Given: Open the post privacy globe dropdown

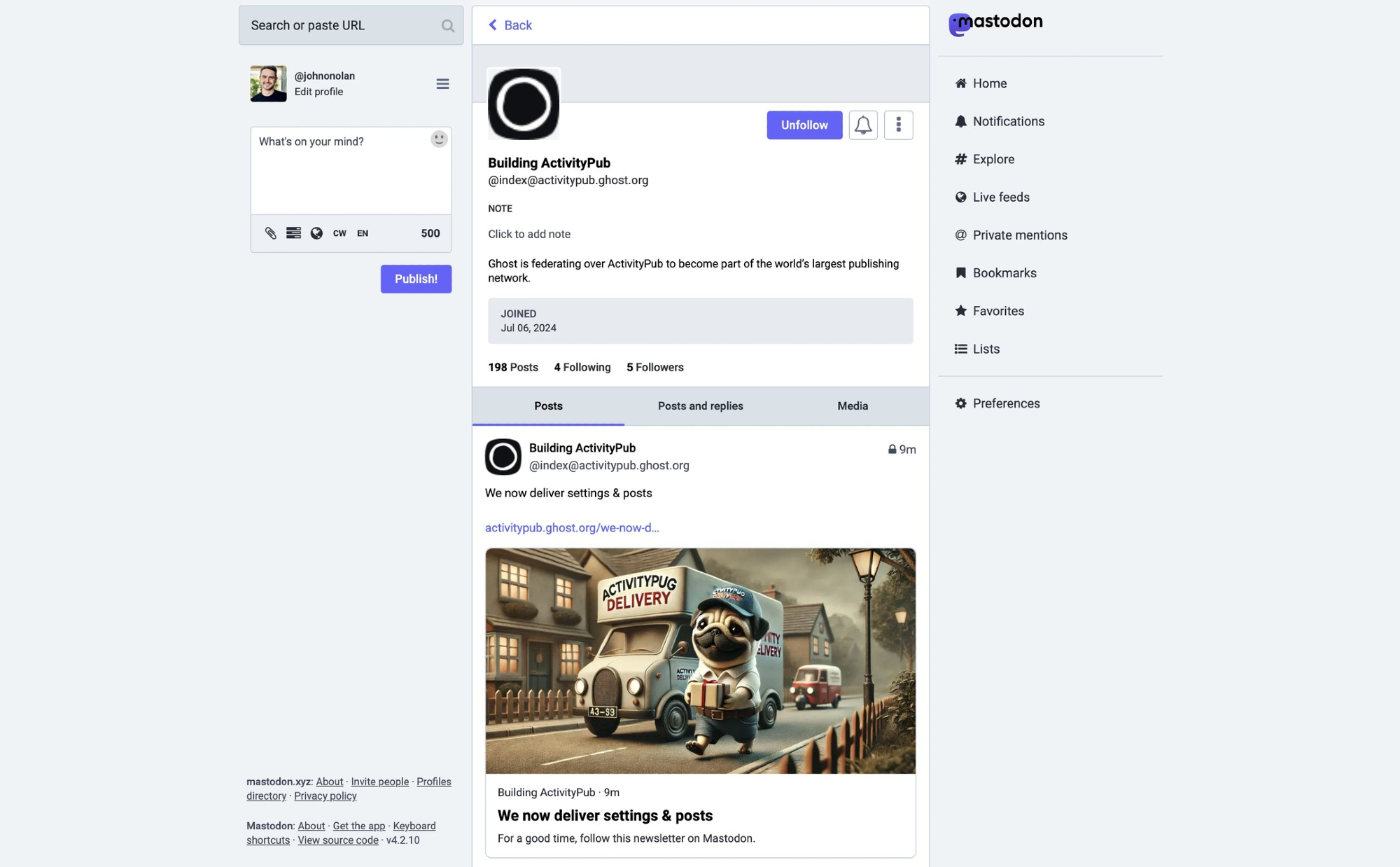Looking at the screenshot, I should coord(316,233).
